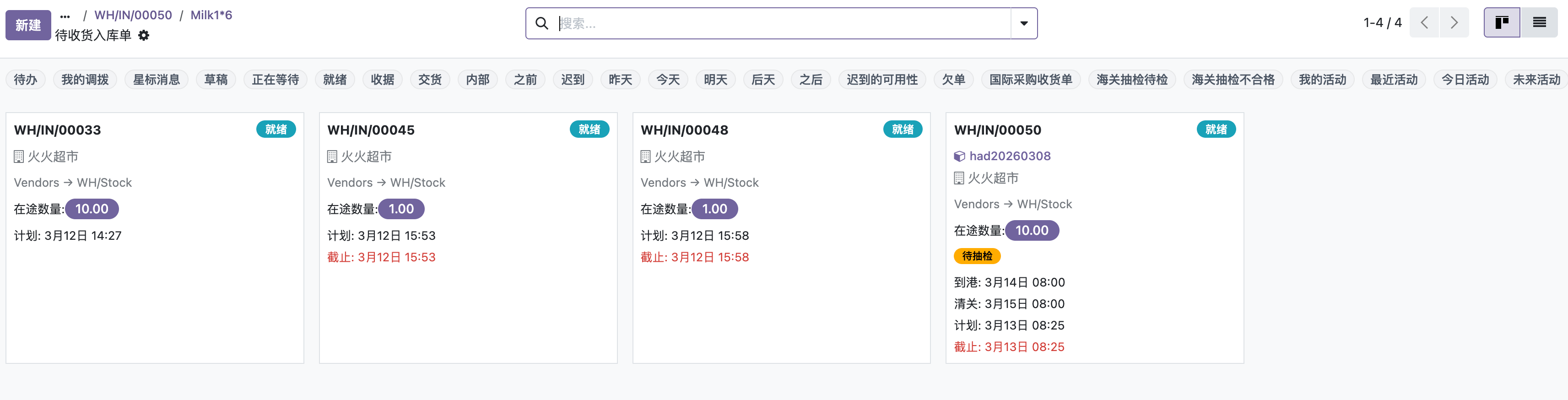
Task: Filter by 后天
Action: click(x=763, y=80)
